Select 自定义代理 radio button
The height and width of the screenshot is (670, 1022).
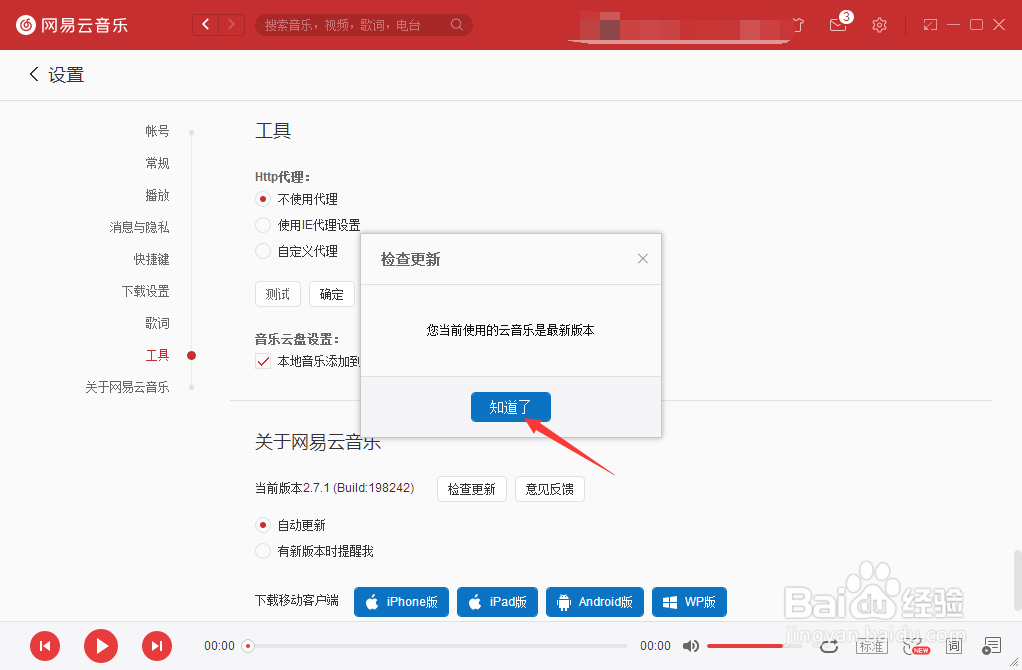263,251
